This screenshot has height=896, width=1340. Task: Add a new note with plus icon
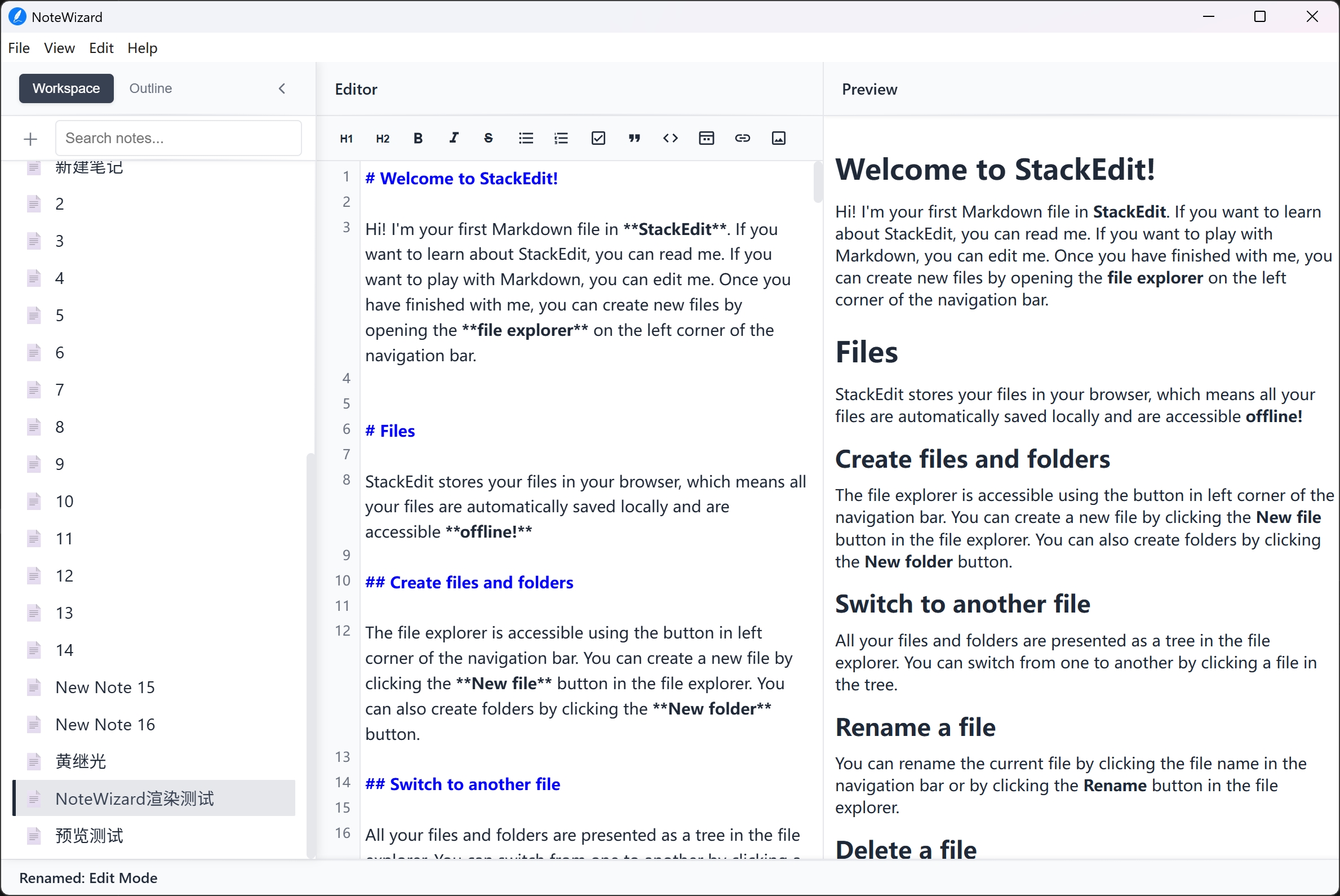[30, 139]
